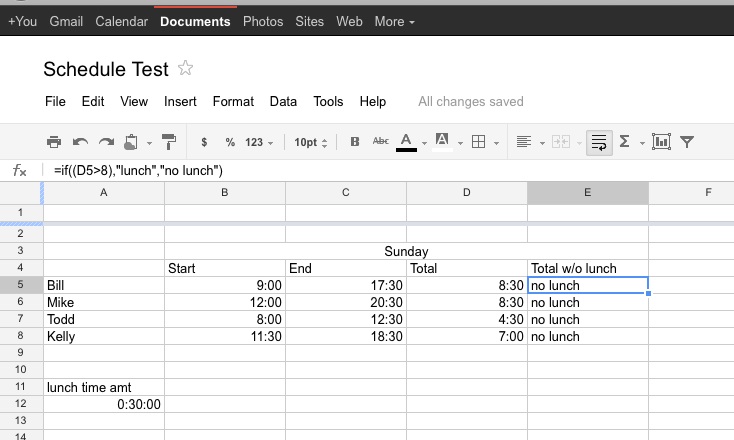Toggle bold formatting

[x=355, y=143]
